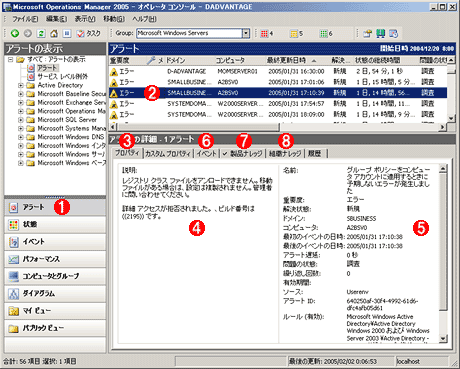The image size is (460, 369).
Task: Click the 状態 colored grid icon
Action: click(x=13, y=225)
